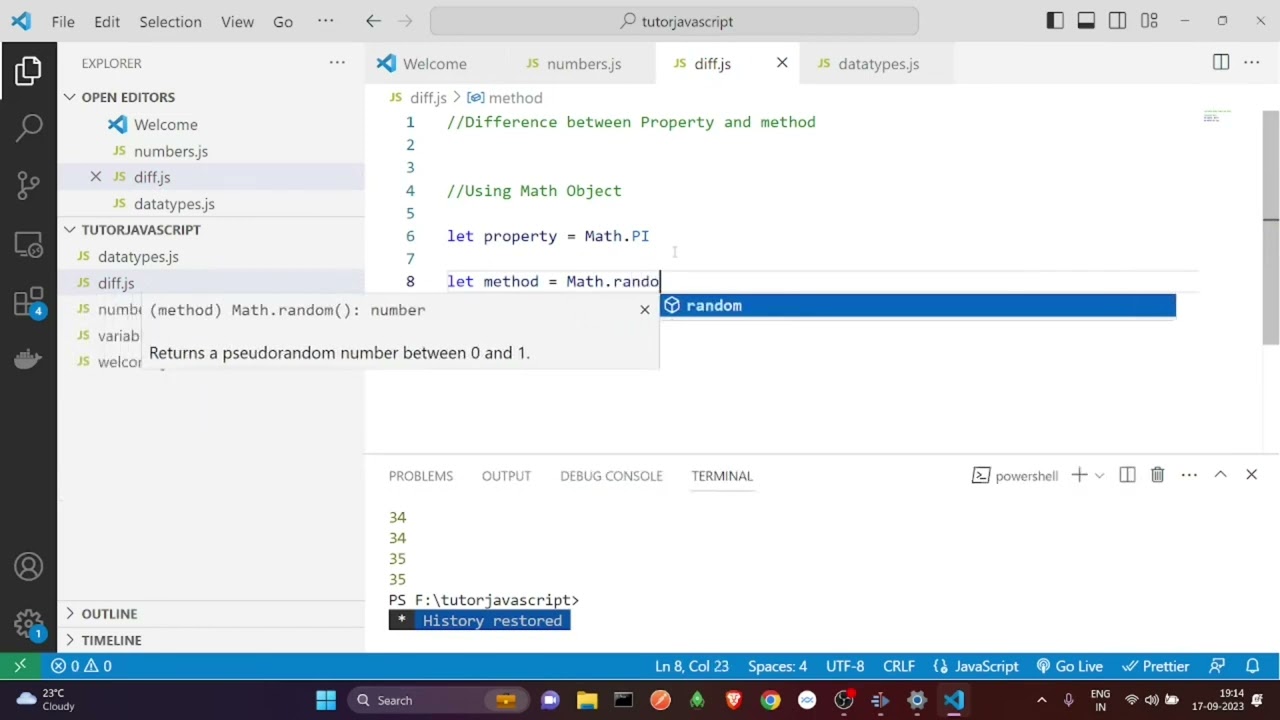Click the Prettier status button
This screenshot has width=1280, height=720.
1156,666
